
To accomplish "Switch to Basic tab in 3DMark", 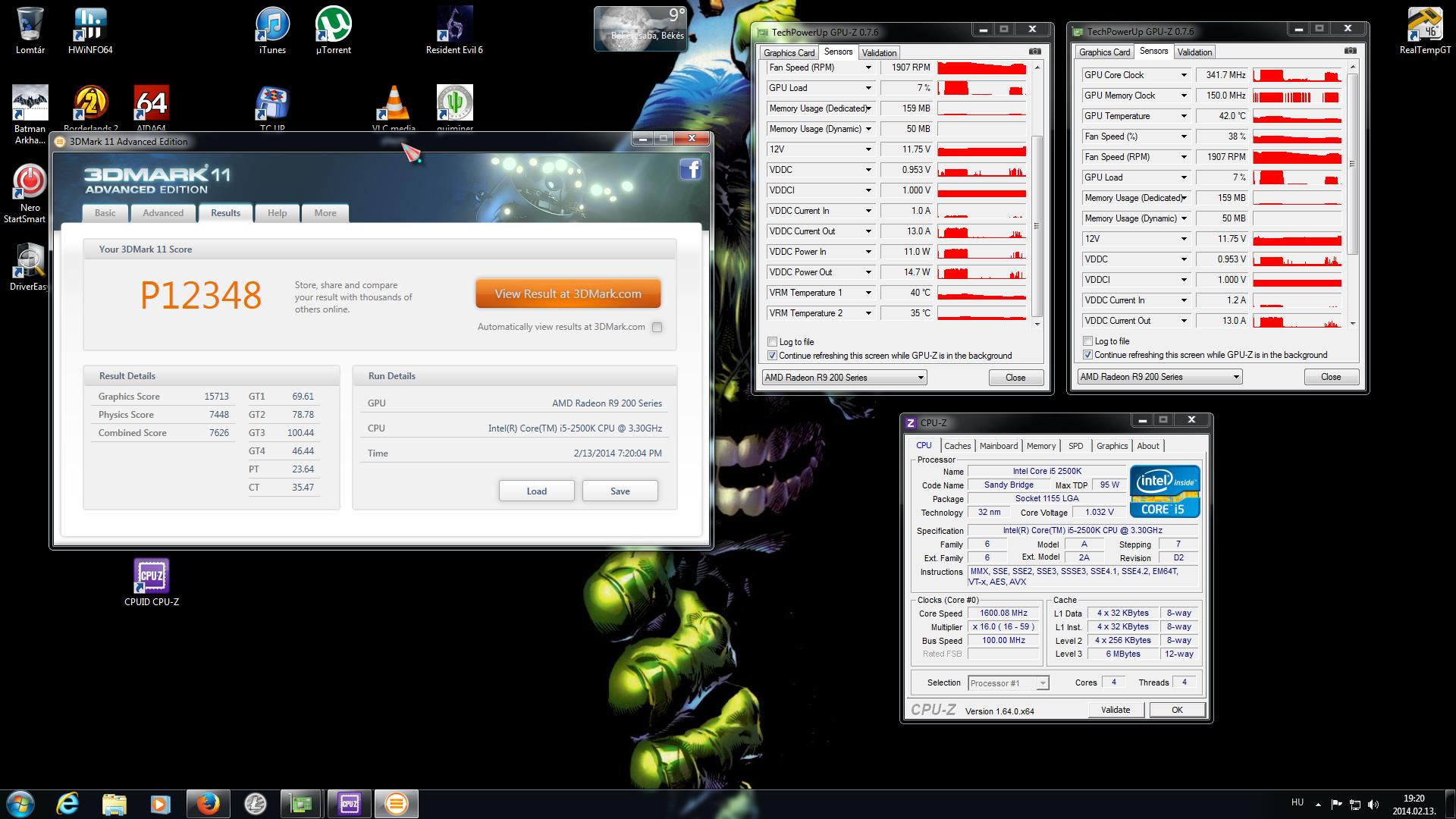I will pyautogui.click(x=105, y=213).
